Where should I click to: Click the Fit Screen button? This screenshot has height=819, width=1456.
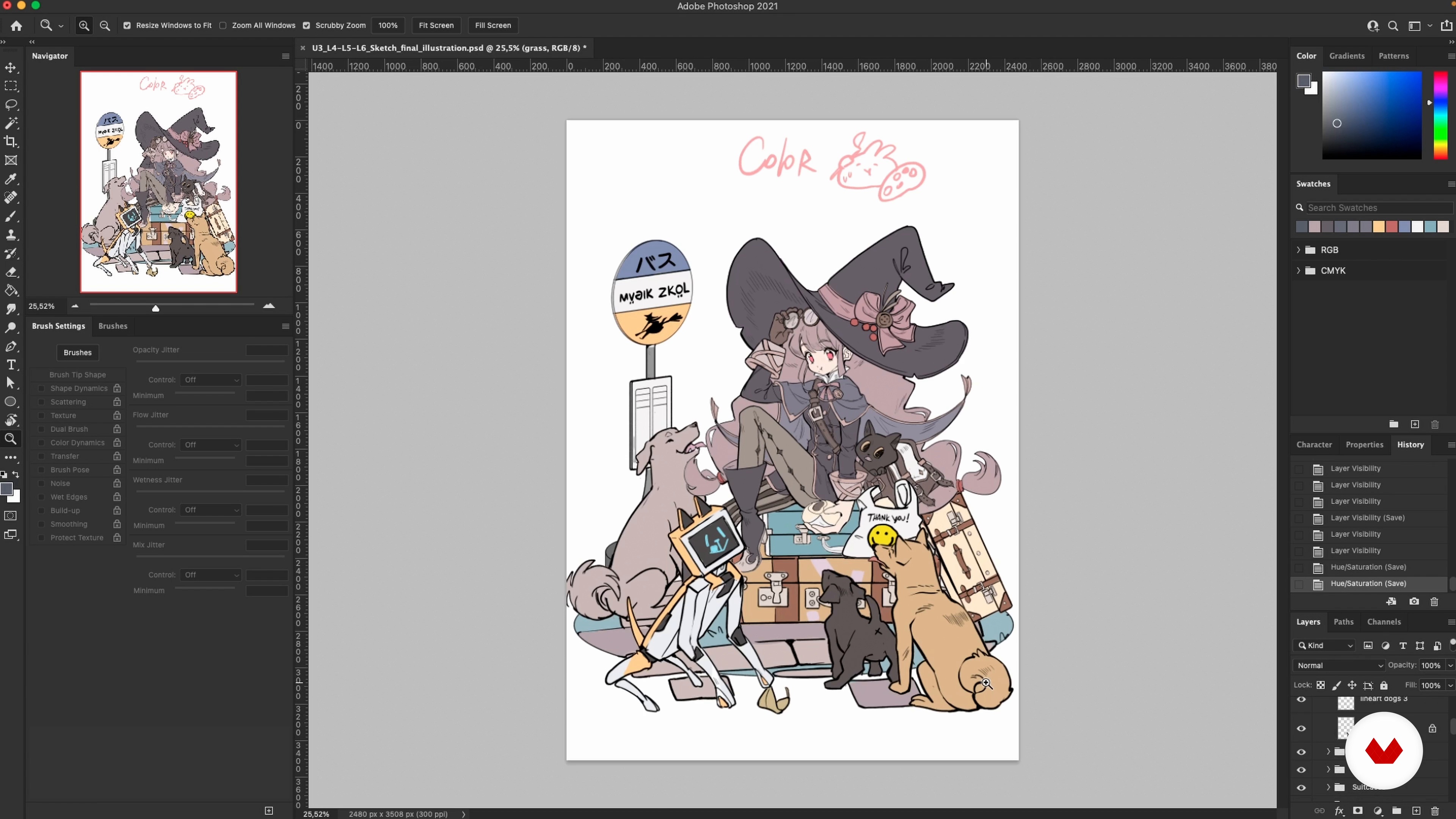[x=436, y=25]
